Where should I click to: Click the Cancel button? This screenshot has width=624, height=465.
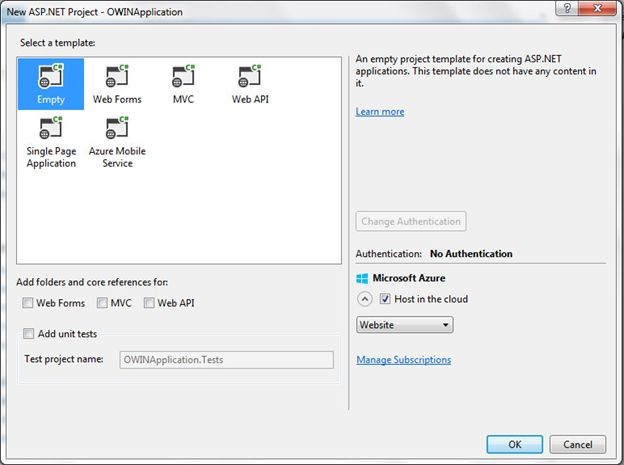[x=577, y=444]
